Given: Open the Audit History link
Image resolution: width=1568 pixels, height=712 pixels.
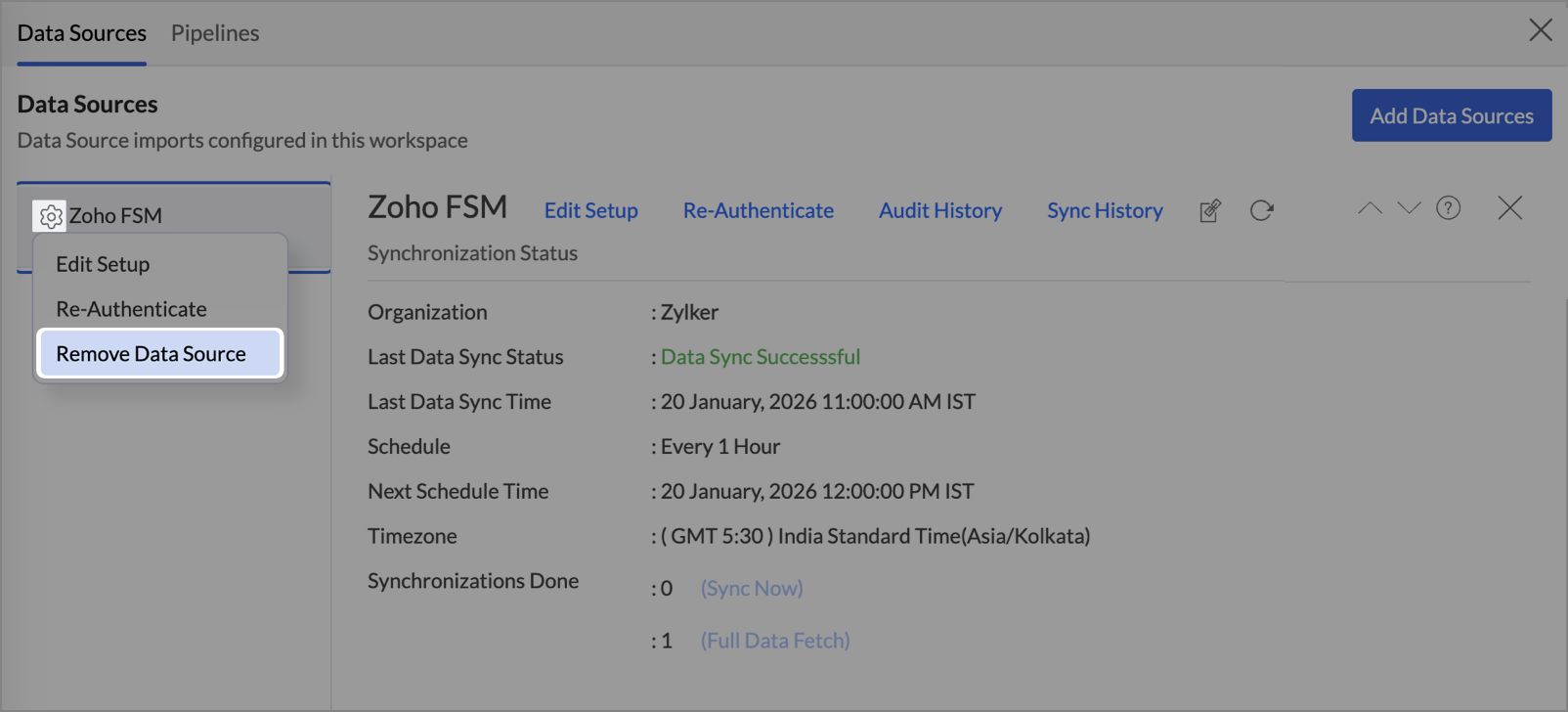Looking at the screenshot, I should (939, 210).
